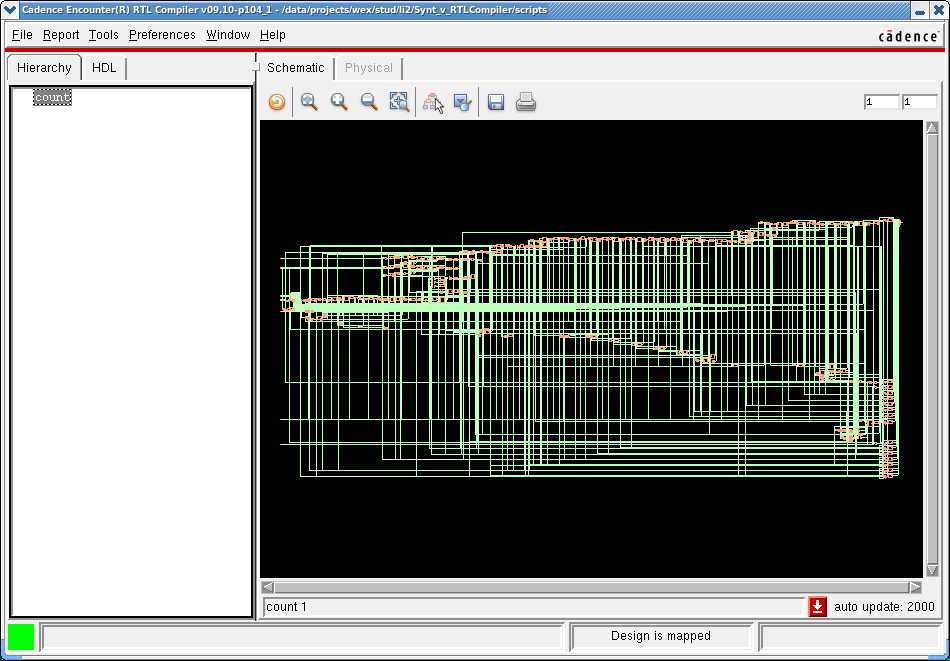Click the horizontal scrollbar left arrow

coord(268,587)
